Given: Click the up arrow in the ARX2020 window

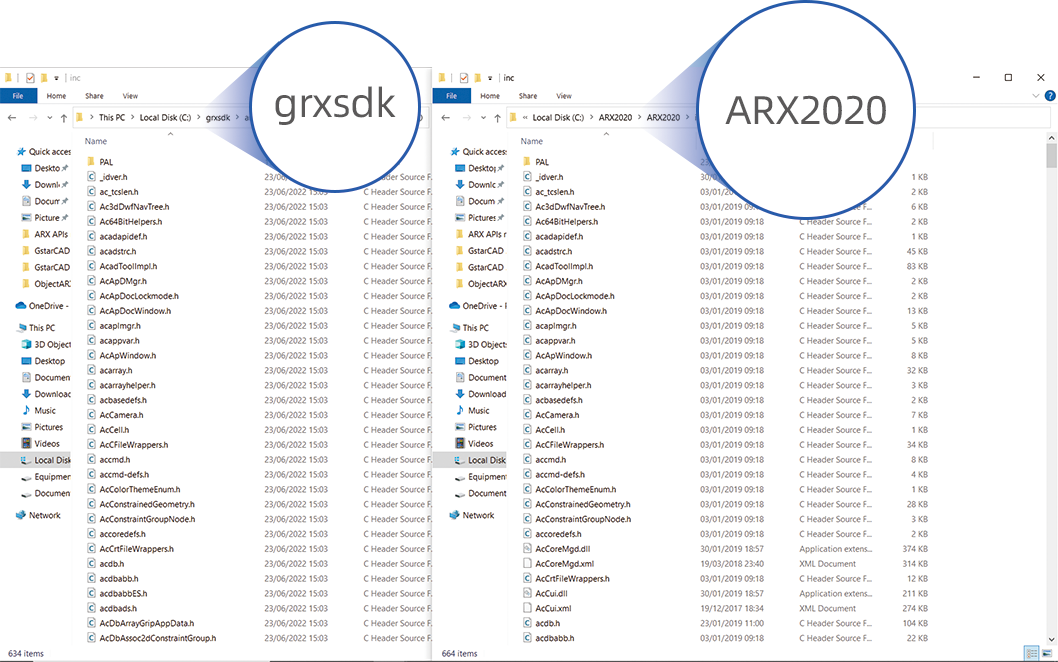Looking at the screenshot, I should [497, 118].
